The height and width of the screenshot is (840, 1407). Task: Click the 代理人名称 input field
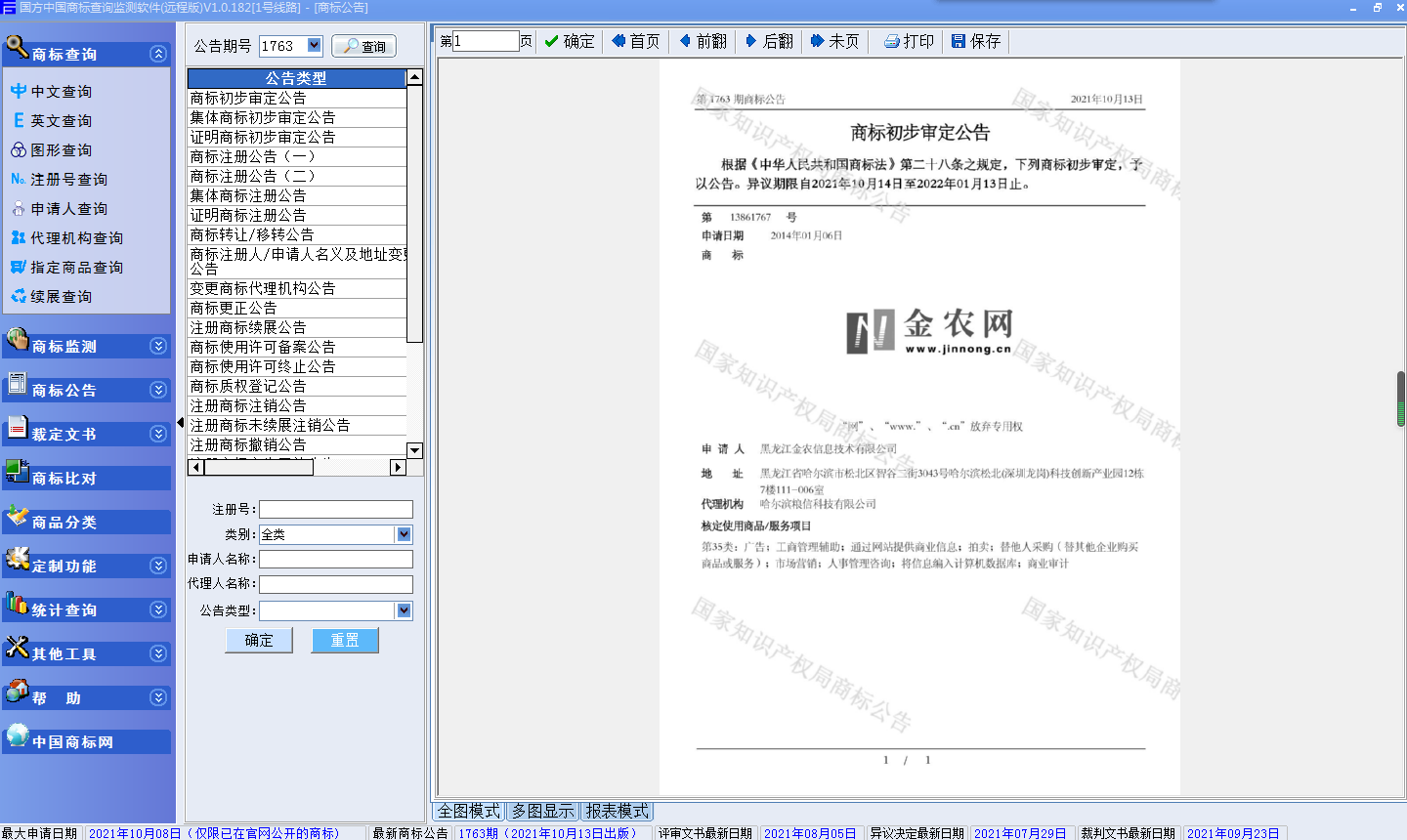click(336, 584)
